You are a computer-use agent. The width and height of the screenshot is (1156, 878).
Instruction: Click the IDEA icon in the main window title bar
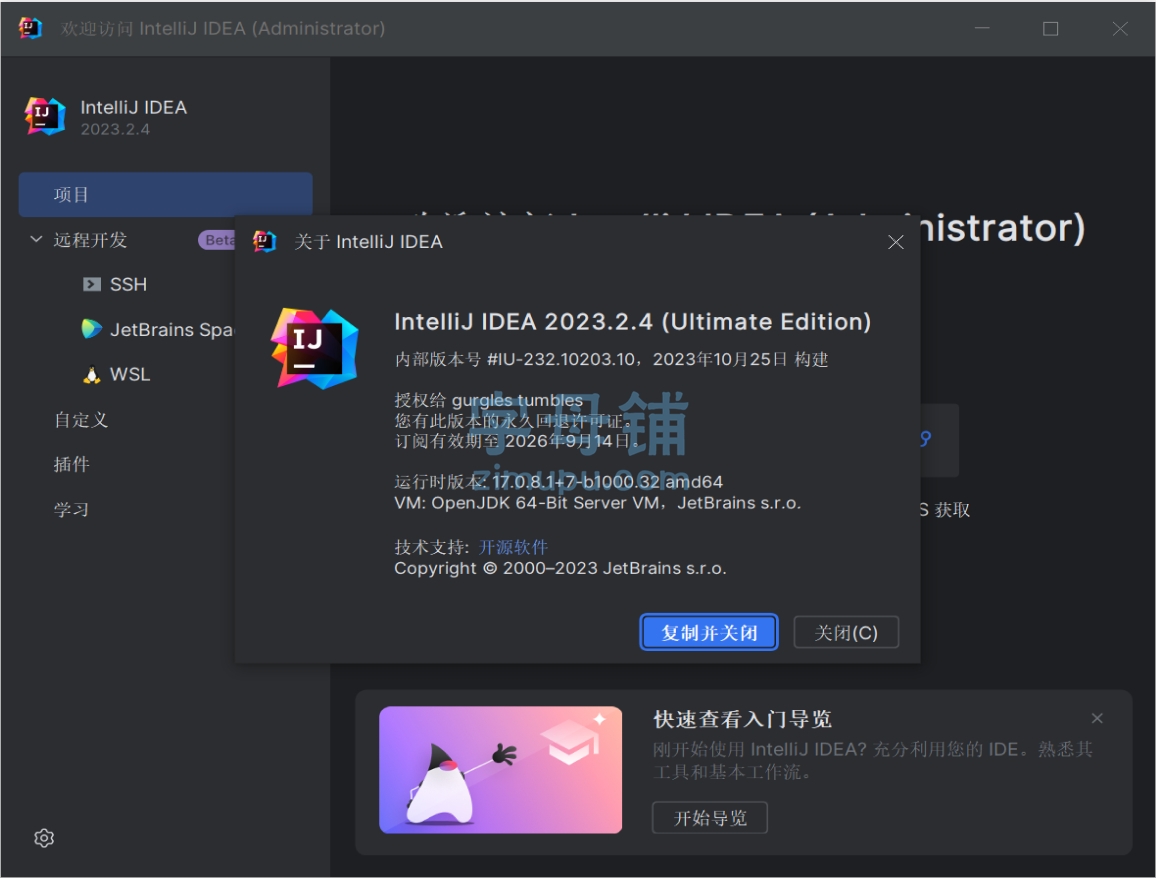pyautogui.click(x=29, y=28)
